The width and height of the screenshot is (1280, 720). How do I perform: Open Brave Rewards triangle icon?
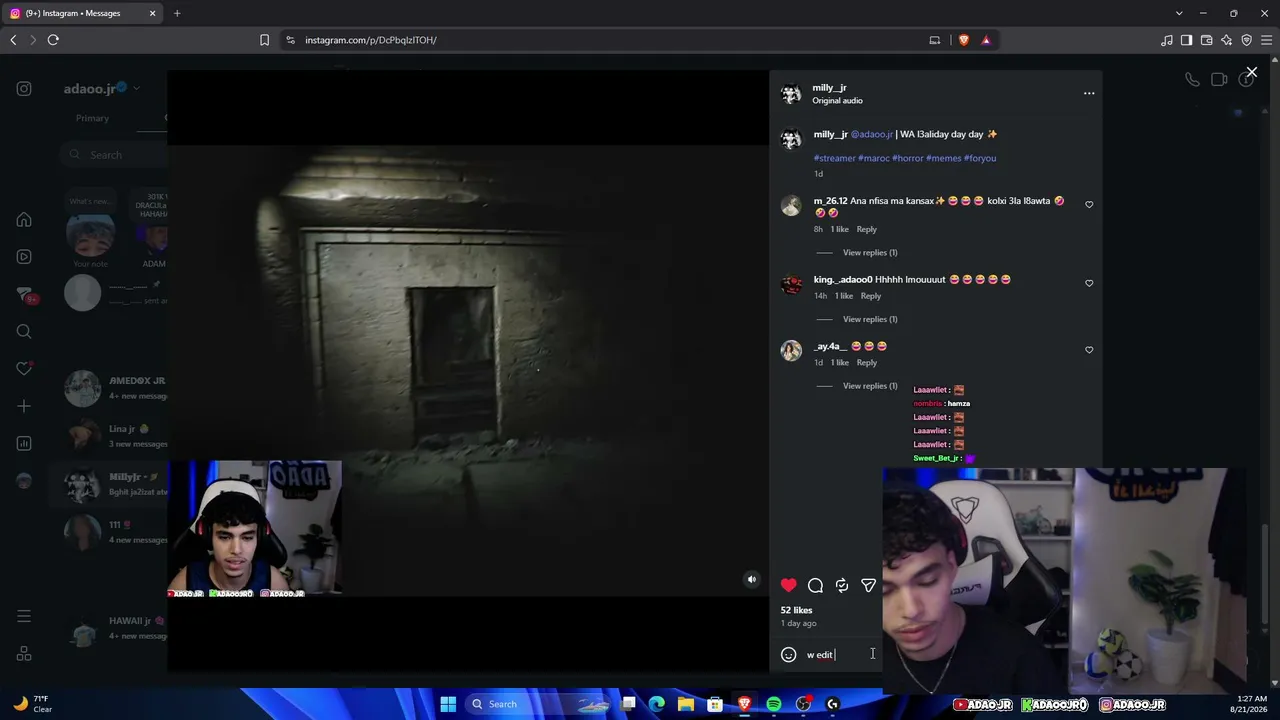tap(986, 40)
